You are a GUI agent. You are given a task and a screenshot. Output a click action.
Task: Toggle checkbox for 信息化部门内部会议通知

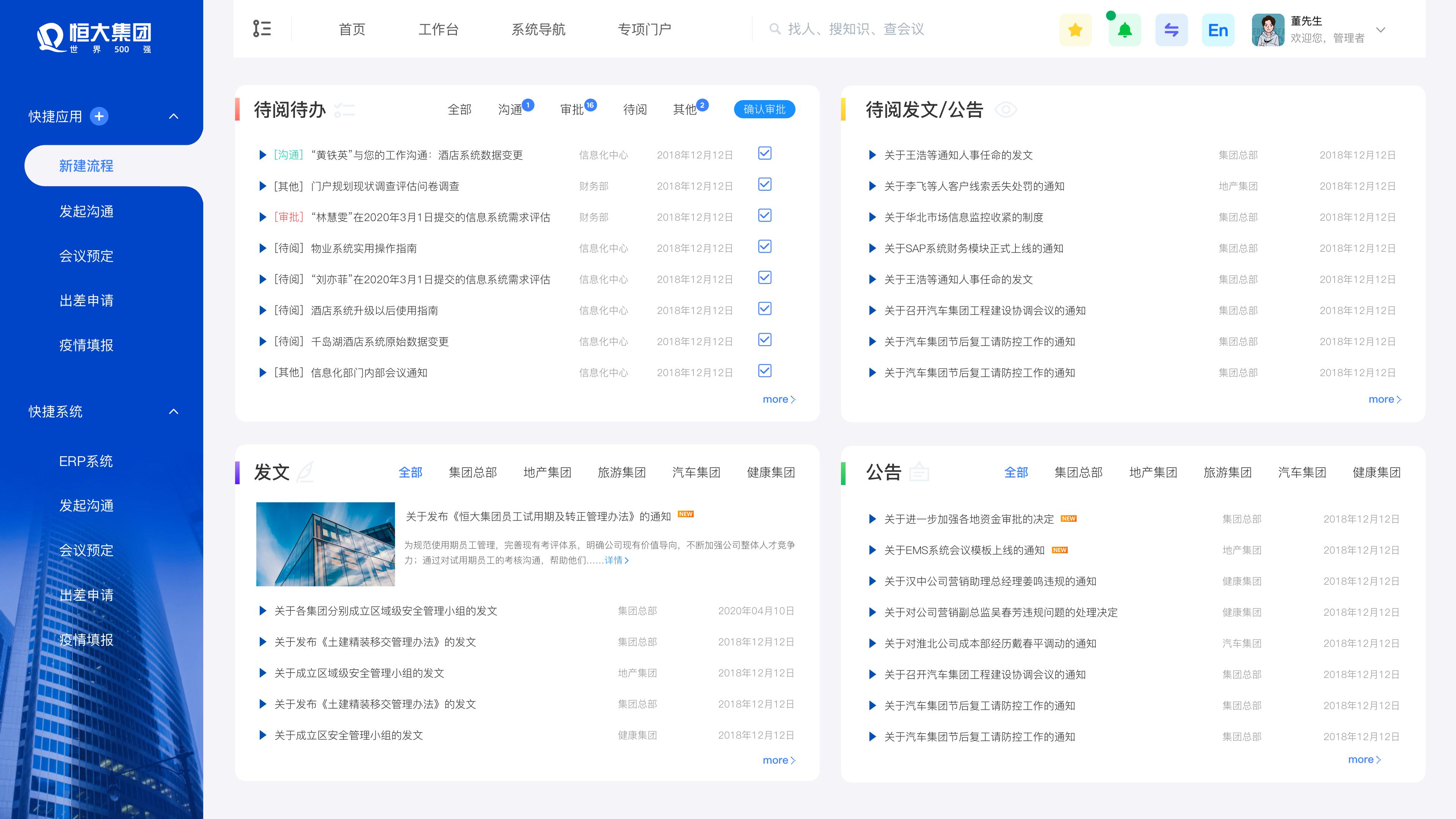764,371
